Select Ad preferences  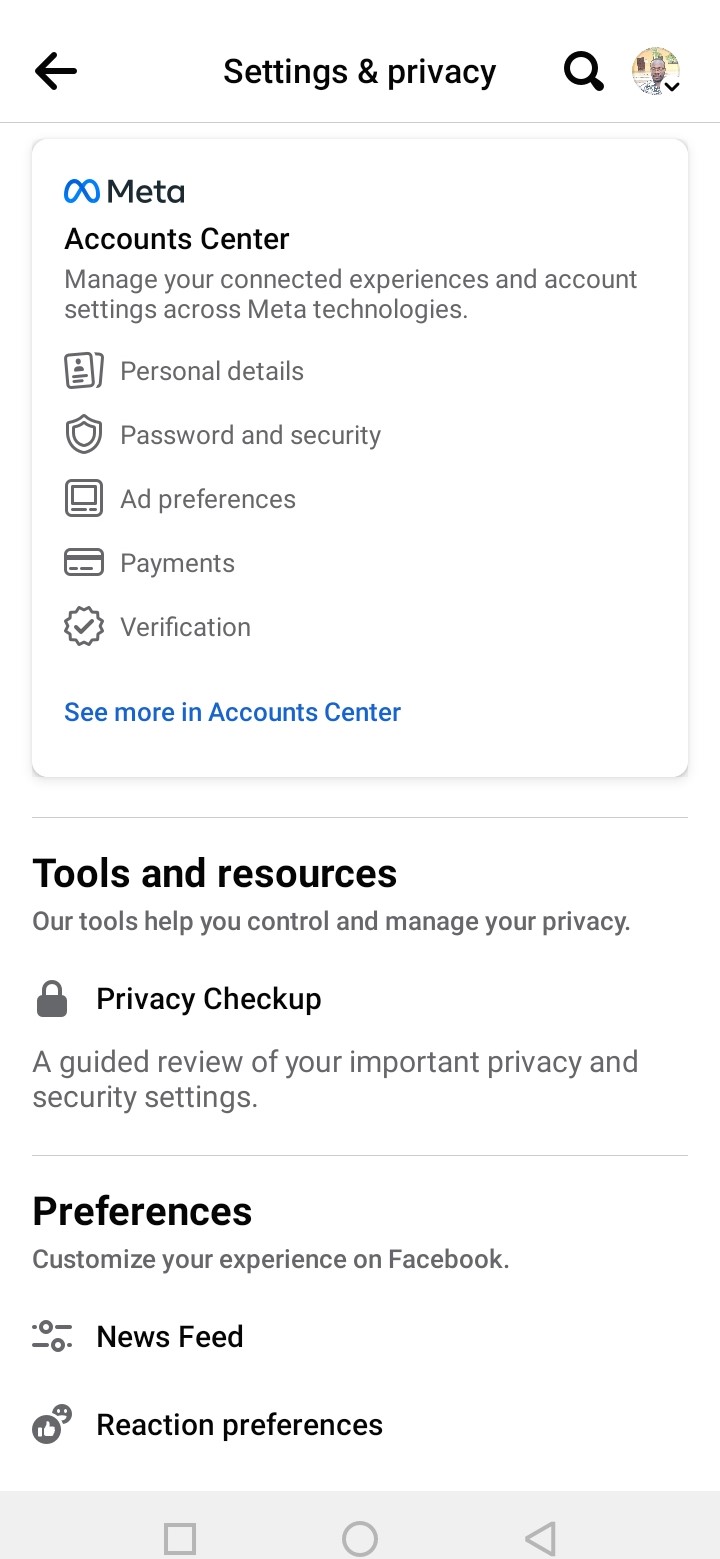click(208, 499)
